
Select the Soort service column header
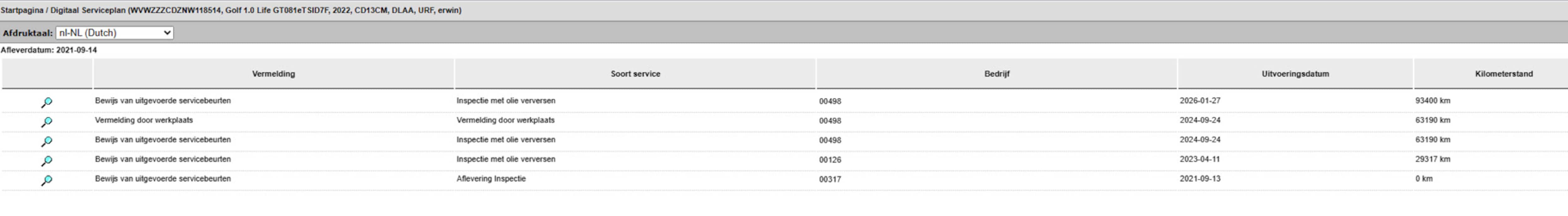click(635, 74)
